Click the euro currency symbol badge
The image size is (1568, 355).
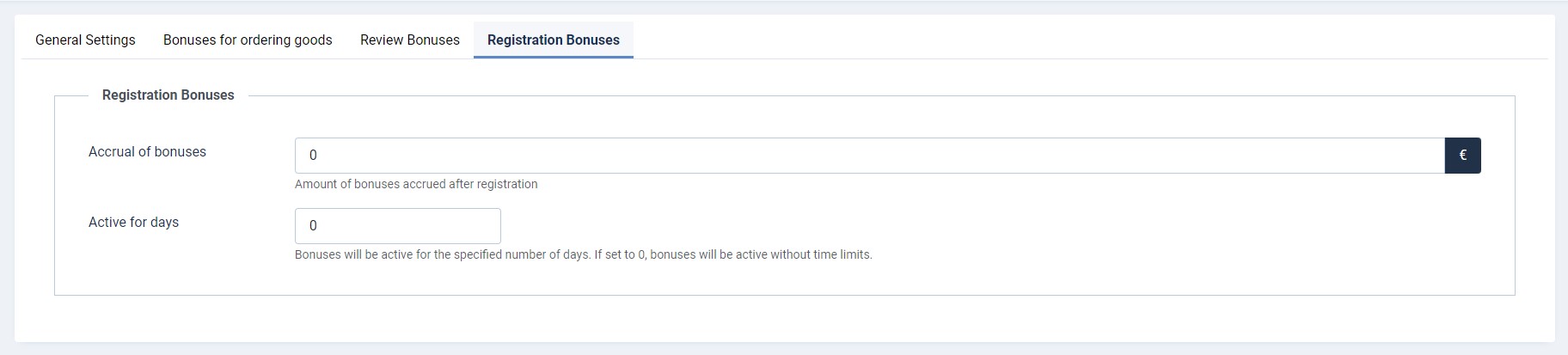[x=1462, y=156]
